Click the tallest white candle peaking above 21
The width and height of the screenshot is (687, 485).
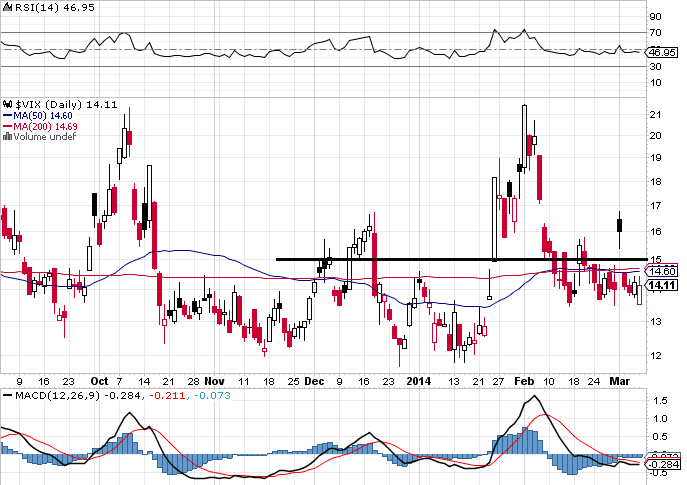click(524, 136)
